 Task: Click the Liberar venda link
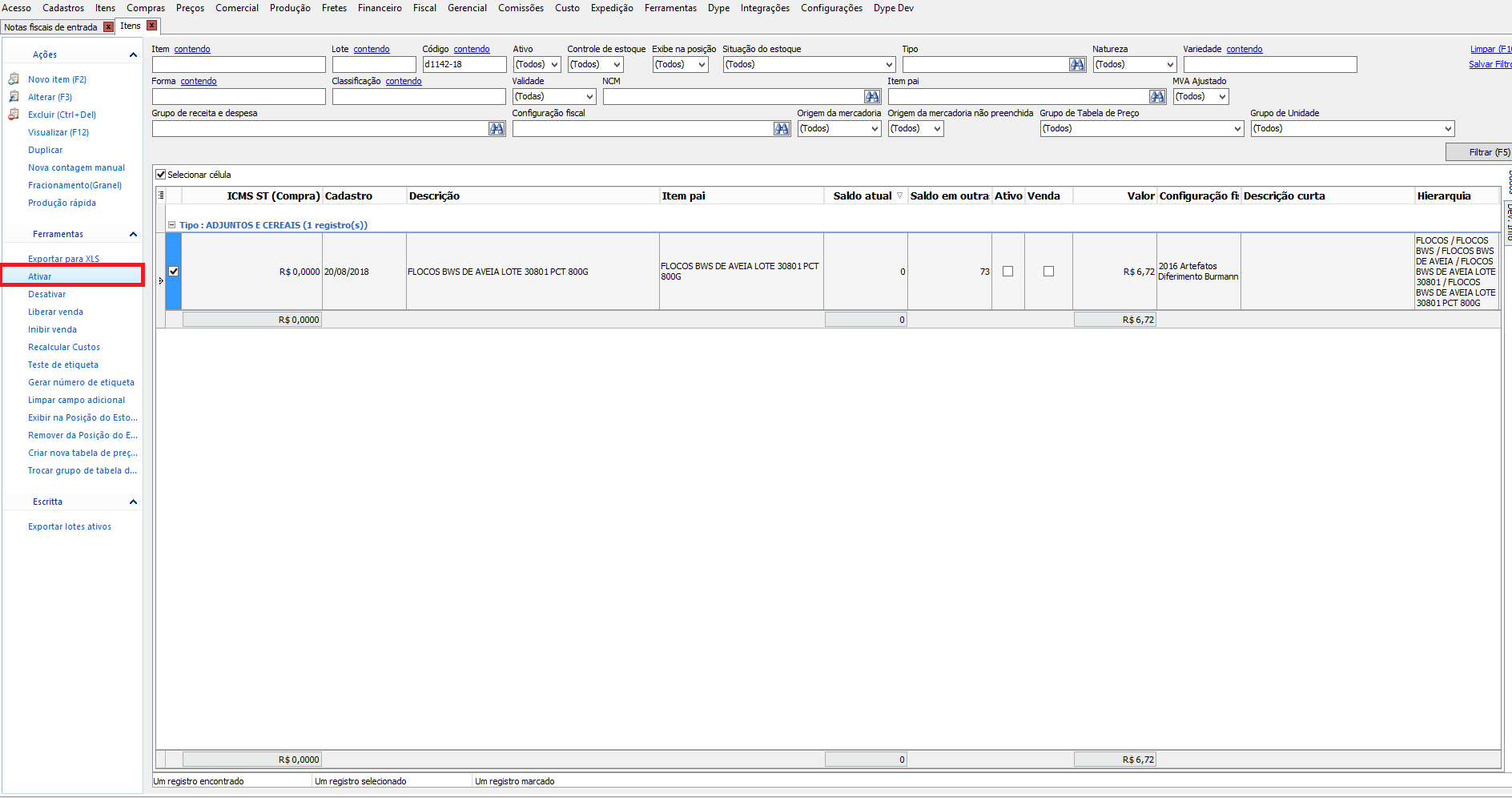(56, 312)
